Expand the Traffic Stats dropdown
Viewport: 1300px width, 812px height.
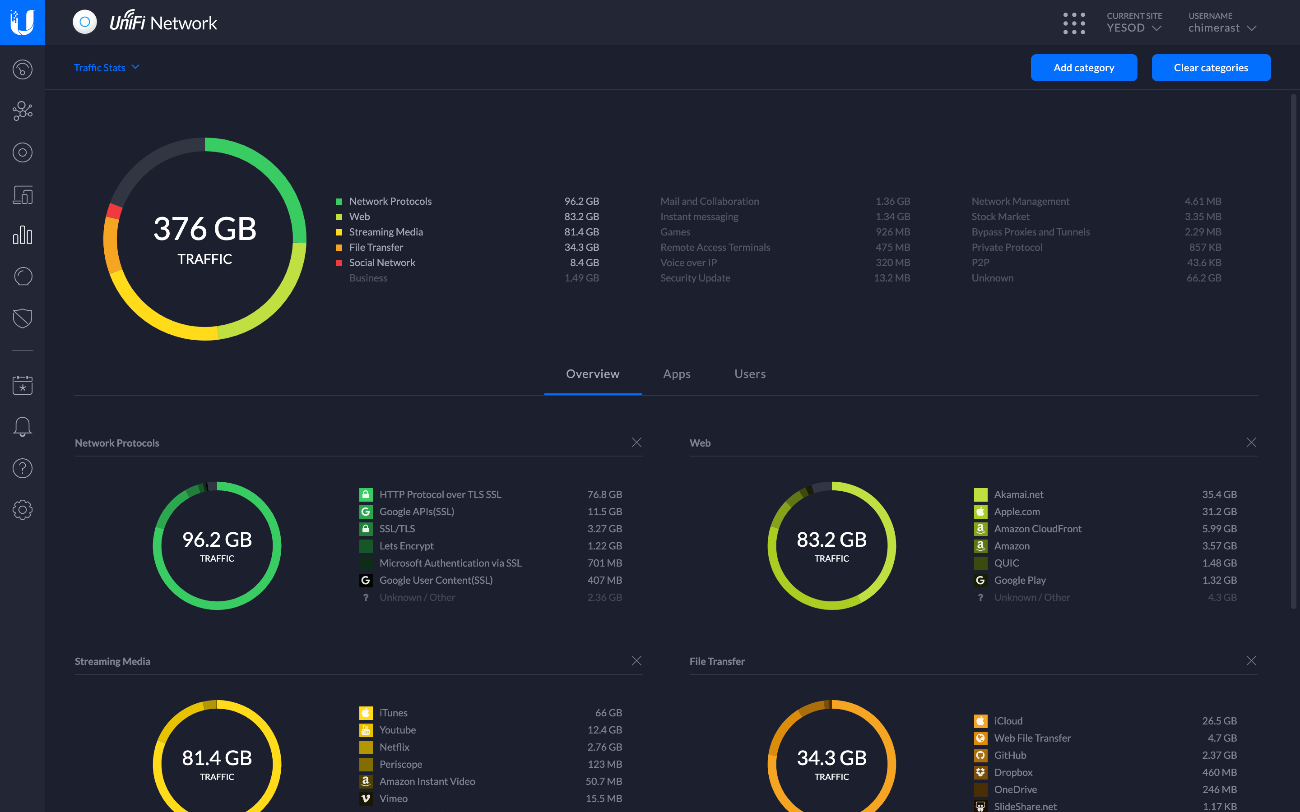106,67
